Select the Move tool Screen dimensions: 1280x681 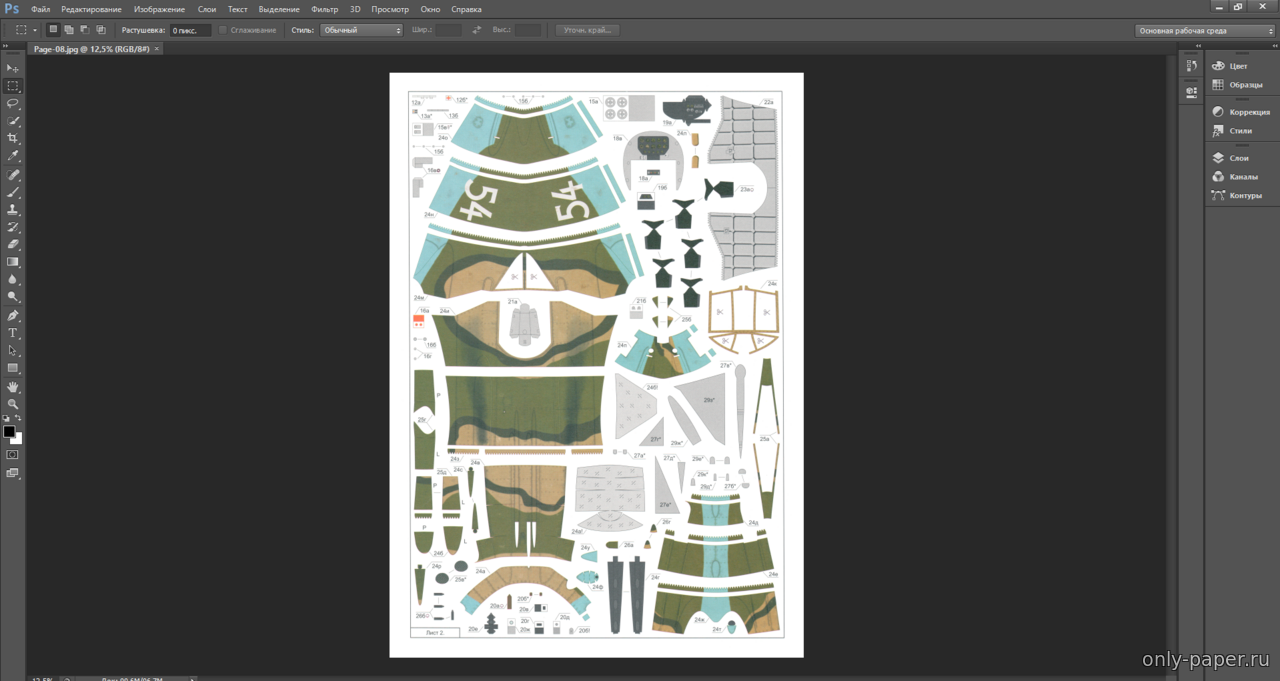[x=13, y=68]
